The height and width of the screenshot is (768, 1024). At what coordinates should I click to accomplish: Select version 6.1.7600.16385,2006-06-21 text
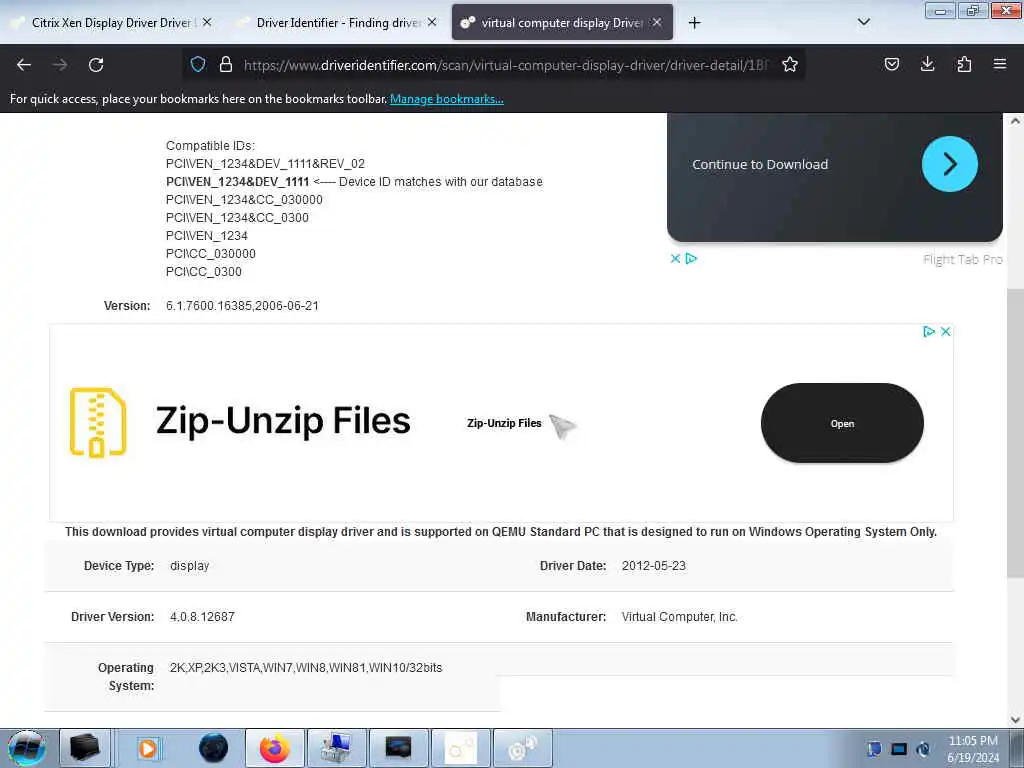[242, 306]
